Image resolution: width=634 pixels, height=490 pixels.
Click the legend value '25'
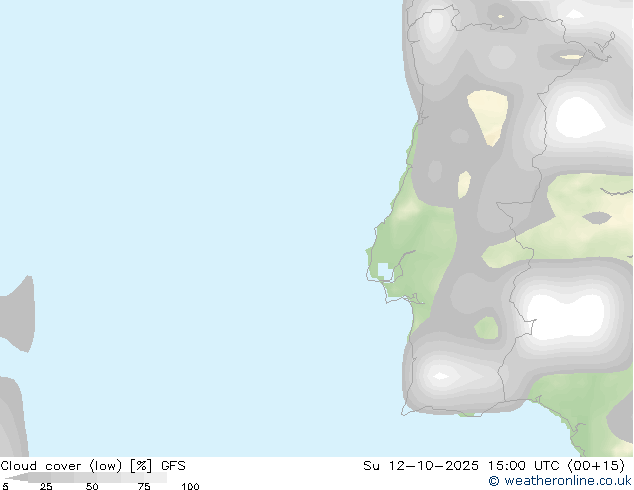46,486
